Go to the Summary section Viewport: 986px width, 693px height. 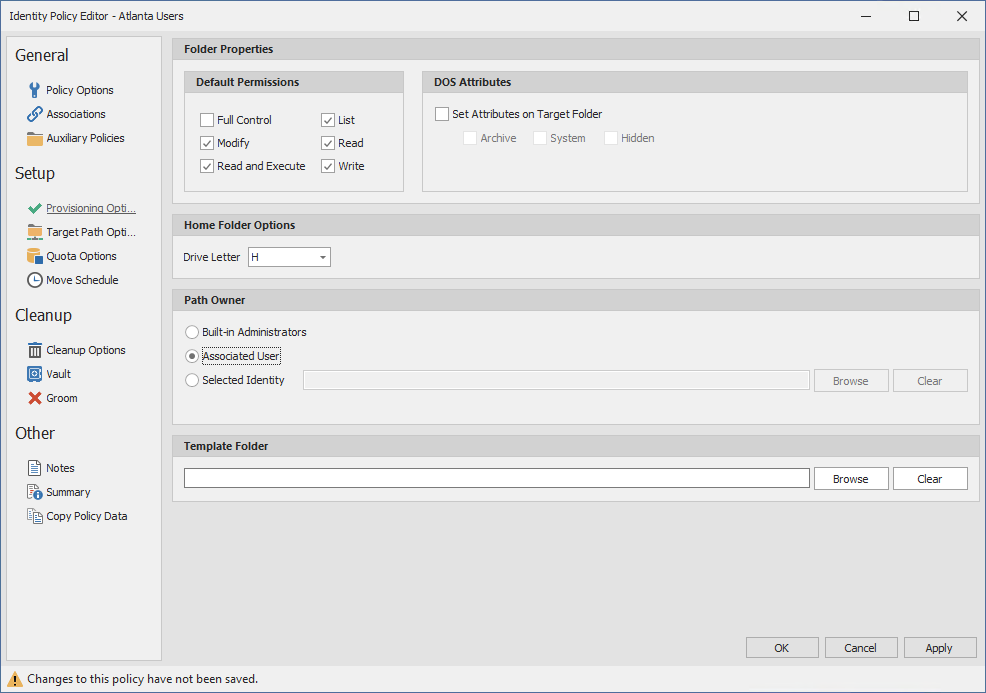(x=68, y=492)
